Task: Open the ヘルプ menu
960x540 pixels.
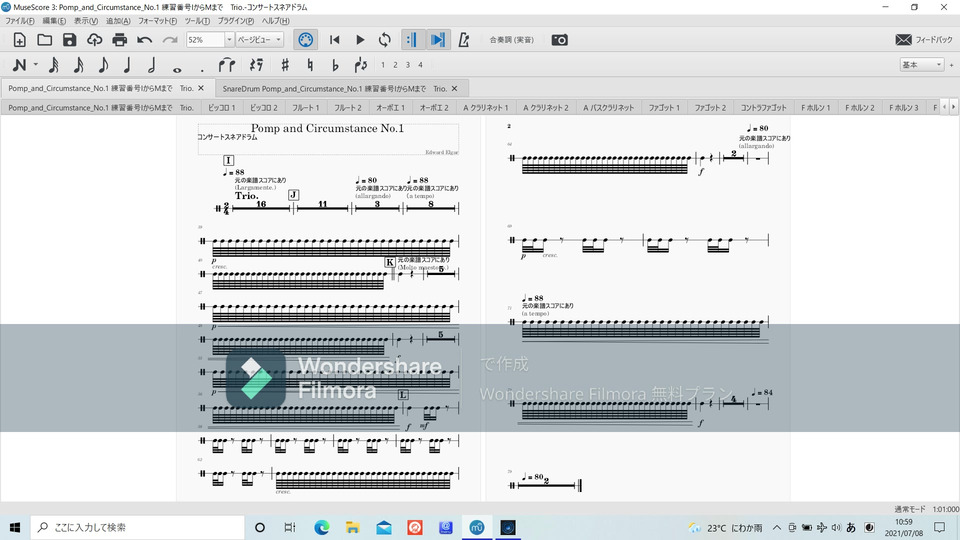Action: coord(276,21)
